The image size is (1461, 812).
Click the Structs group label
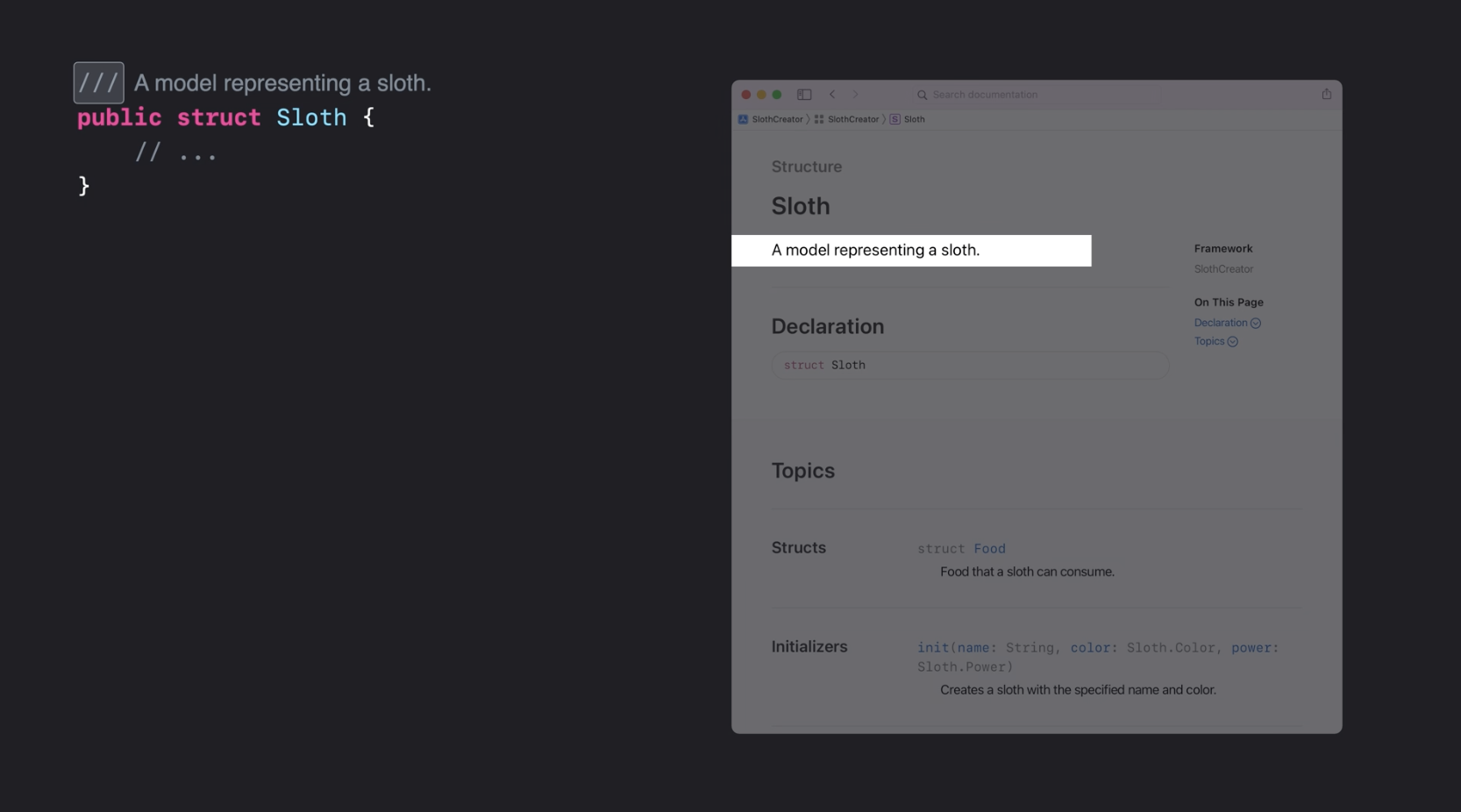click(798, 547)
